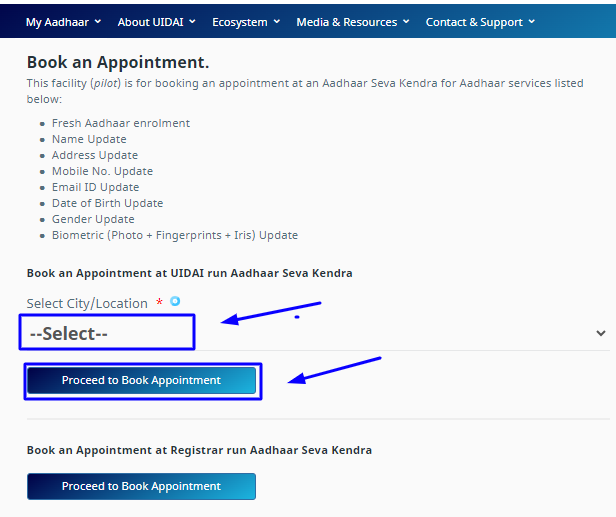Open the Contact & Support menu
The image size is (616, 517).
point(480,22)
